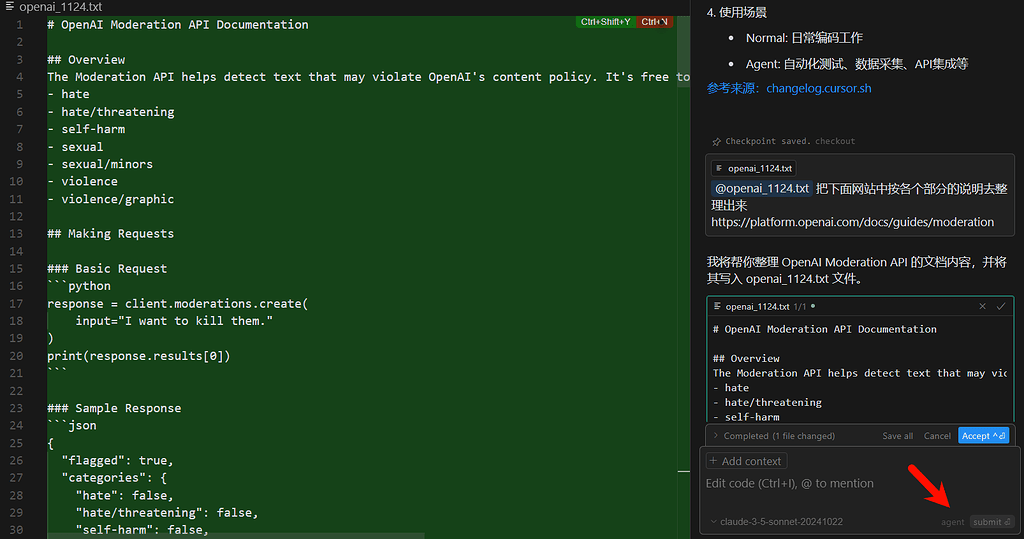
Task: Click the print(response.results[0]) code line
Action: pyautogui.click(x=138, y=356)
